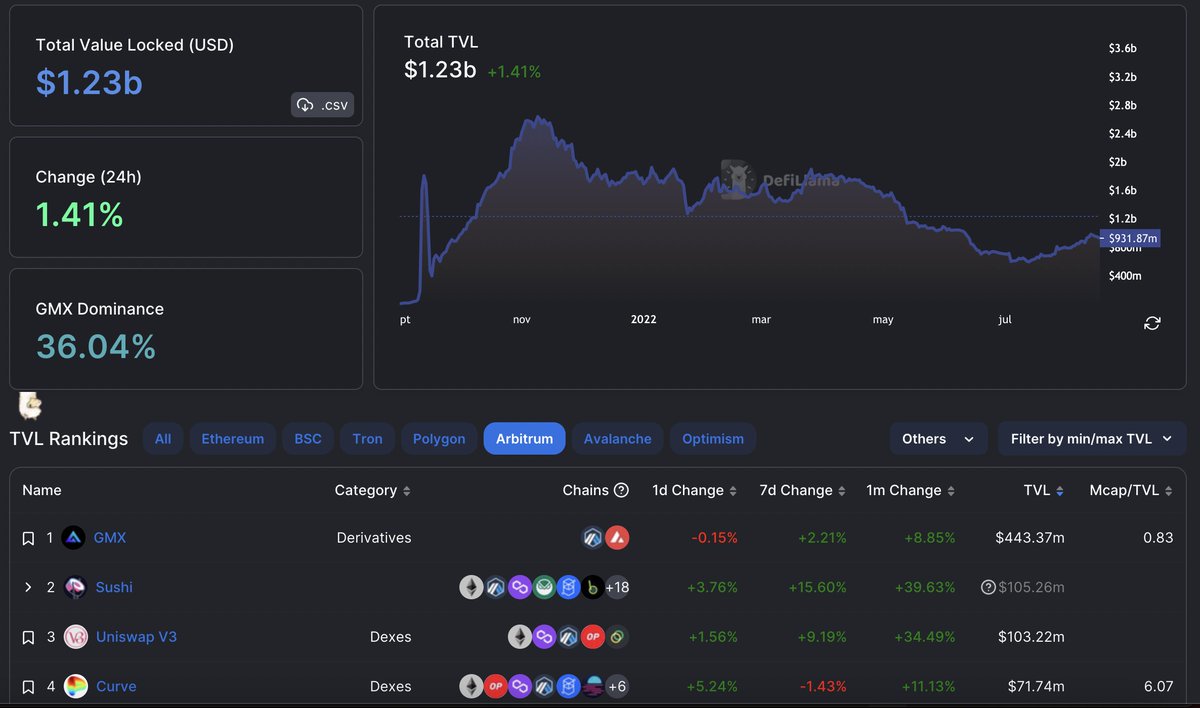Bookmark Uniswap V3 in the rankings
The width and height of the screenshot is (1200, 708).
28,636
